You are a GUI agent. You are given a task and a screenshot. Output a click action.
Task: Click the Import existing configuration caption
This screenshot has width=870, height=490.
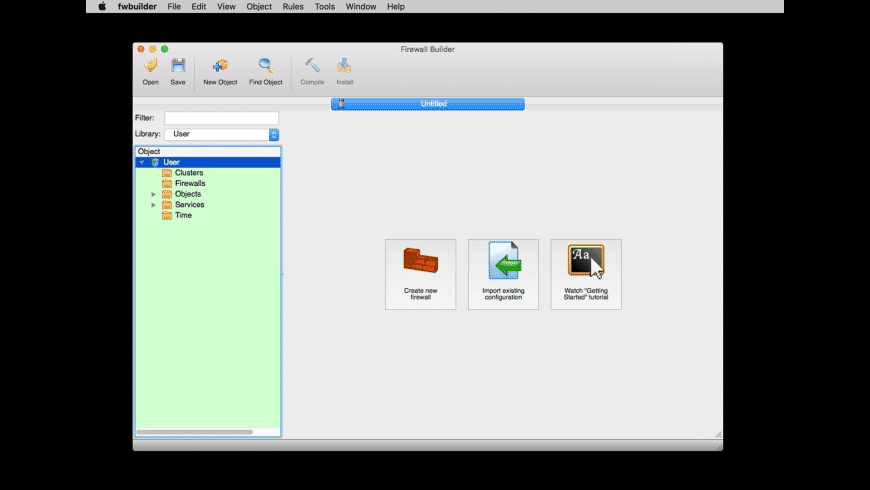coord(503,294)
